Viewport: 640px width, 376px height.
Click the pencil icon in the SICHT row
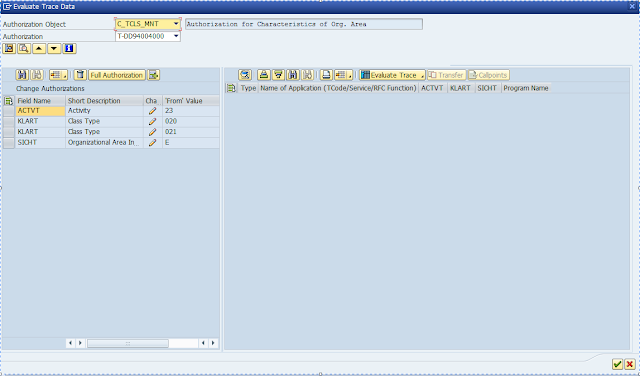[x=152, y=142]
